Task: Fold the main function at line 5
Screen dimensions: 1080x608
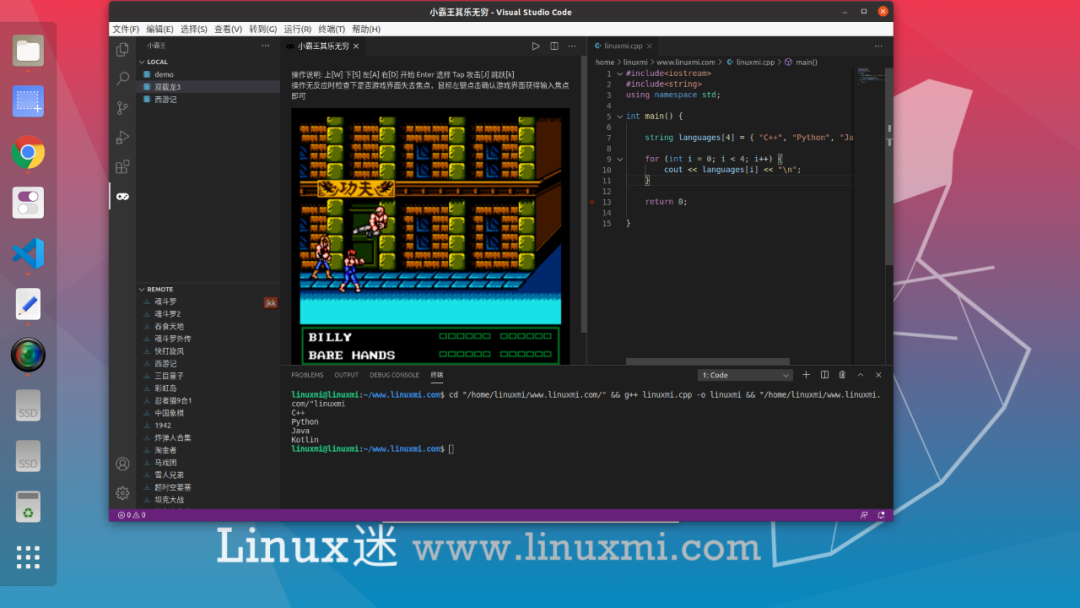Action: click(620, 116)
